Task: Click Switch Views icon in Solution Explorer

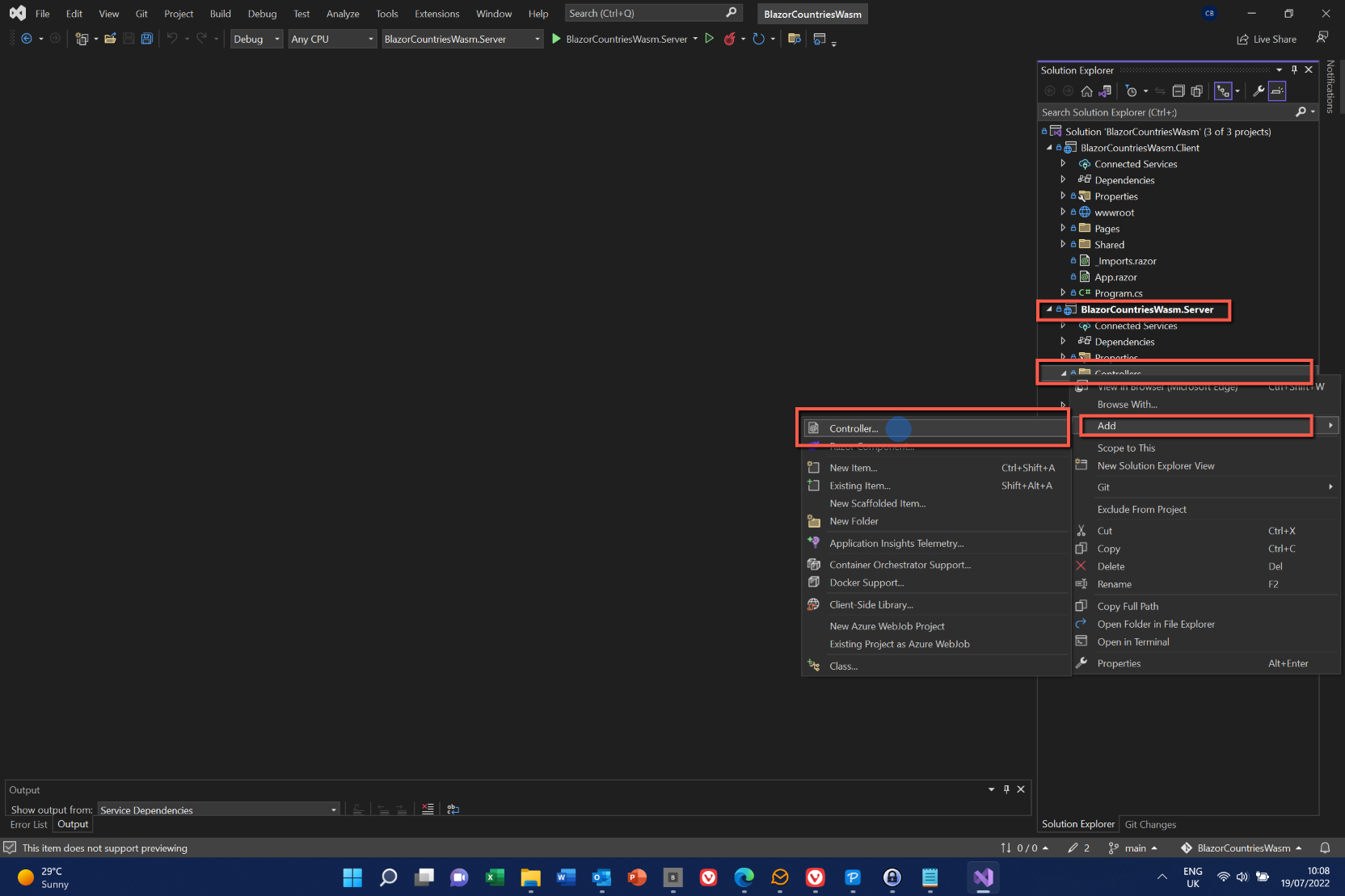Action: tap(1104, 91)
